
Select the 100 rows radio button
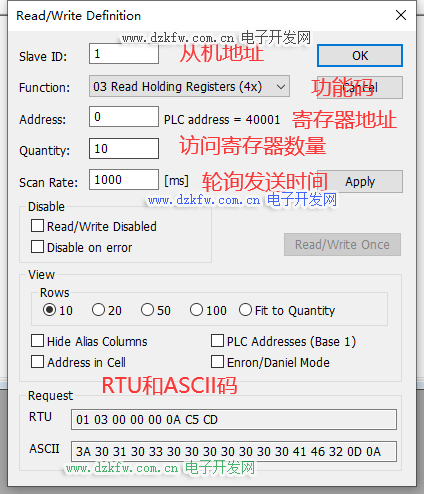pos(196,310)
